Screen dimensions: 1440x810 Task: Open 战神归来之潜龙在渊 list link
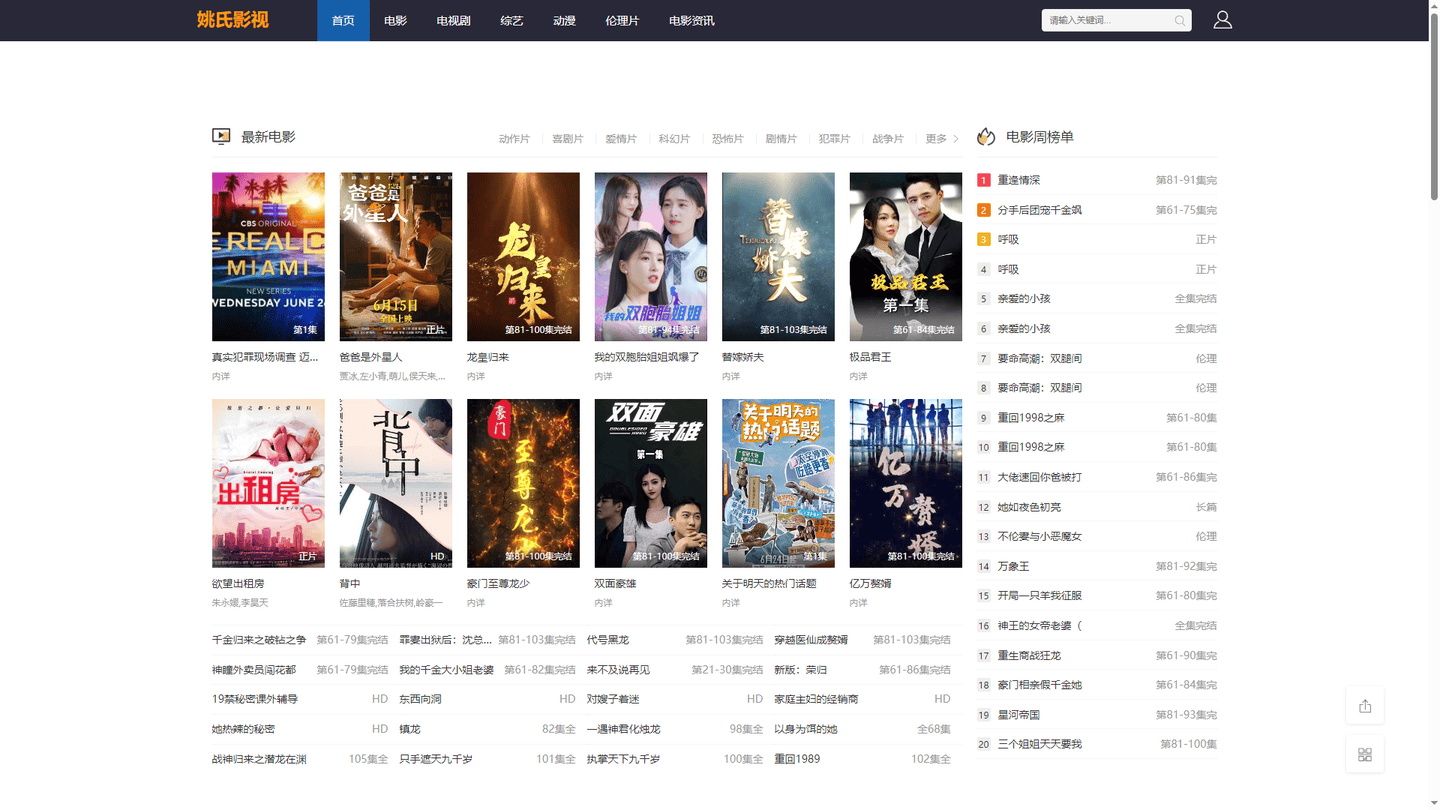[x=259, y=759]
